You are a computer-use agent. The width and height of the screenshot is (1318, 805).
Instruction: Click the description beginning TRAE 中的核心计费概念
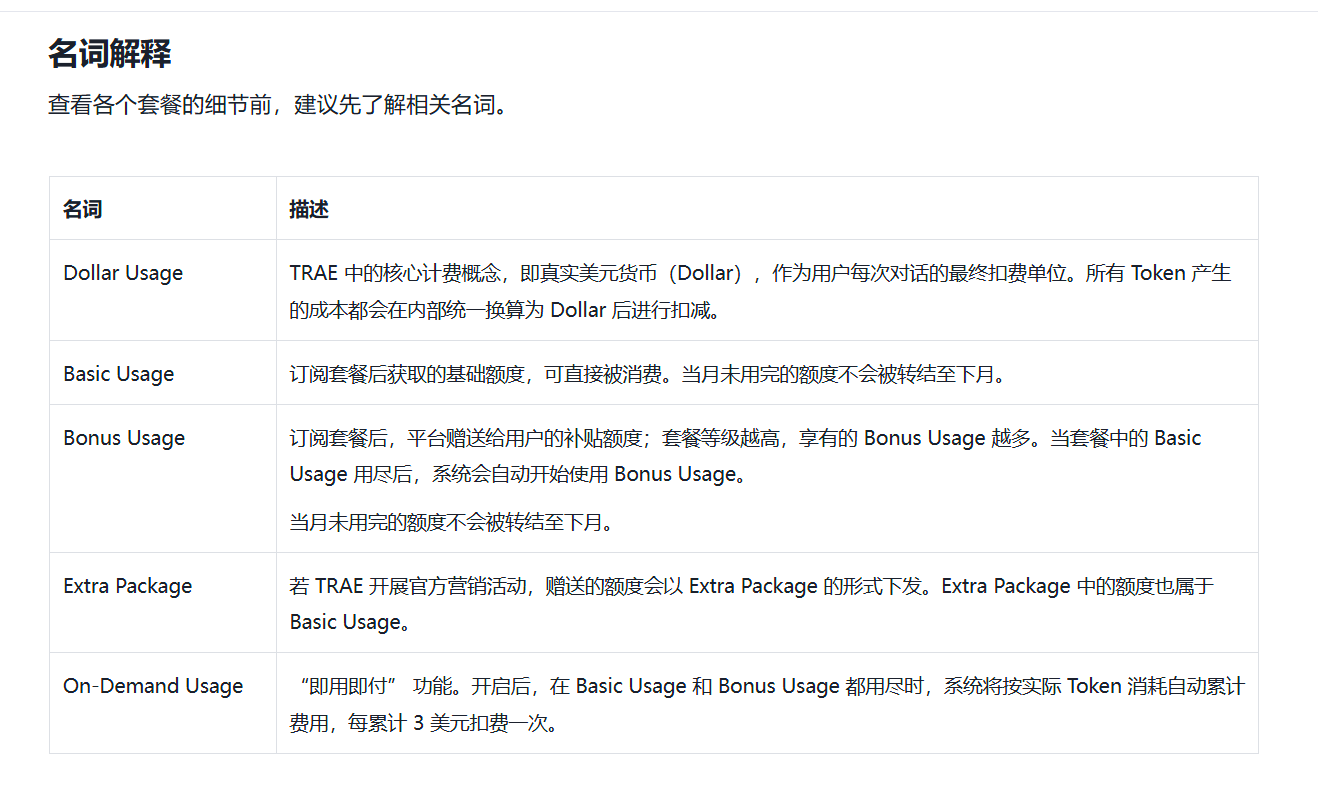tap(760, 291)
